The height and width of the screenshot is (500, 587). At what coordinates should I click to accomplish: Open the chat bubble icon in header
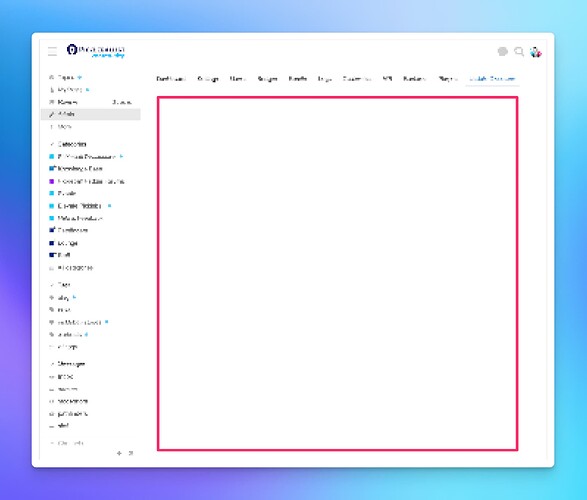point(502,52)
